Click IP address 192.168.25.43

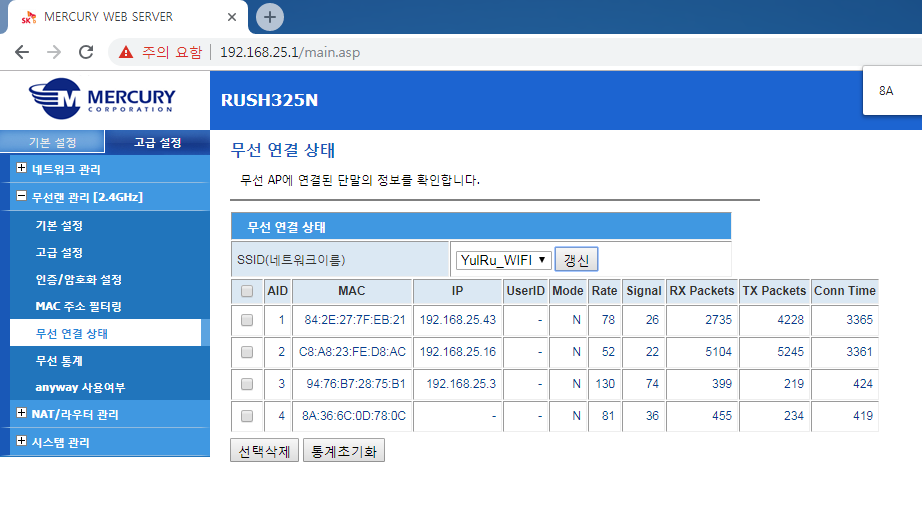click(457, 320)
